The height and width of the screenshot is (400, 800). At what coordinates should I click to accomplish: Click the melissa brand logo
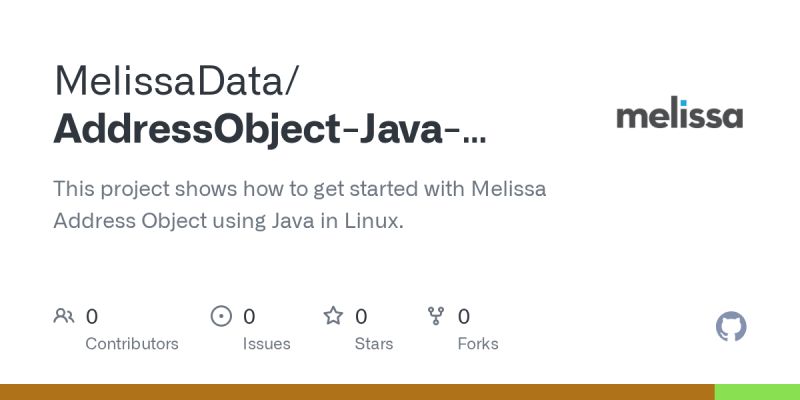click(x=680, y=115)
